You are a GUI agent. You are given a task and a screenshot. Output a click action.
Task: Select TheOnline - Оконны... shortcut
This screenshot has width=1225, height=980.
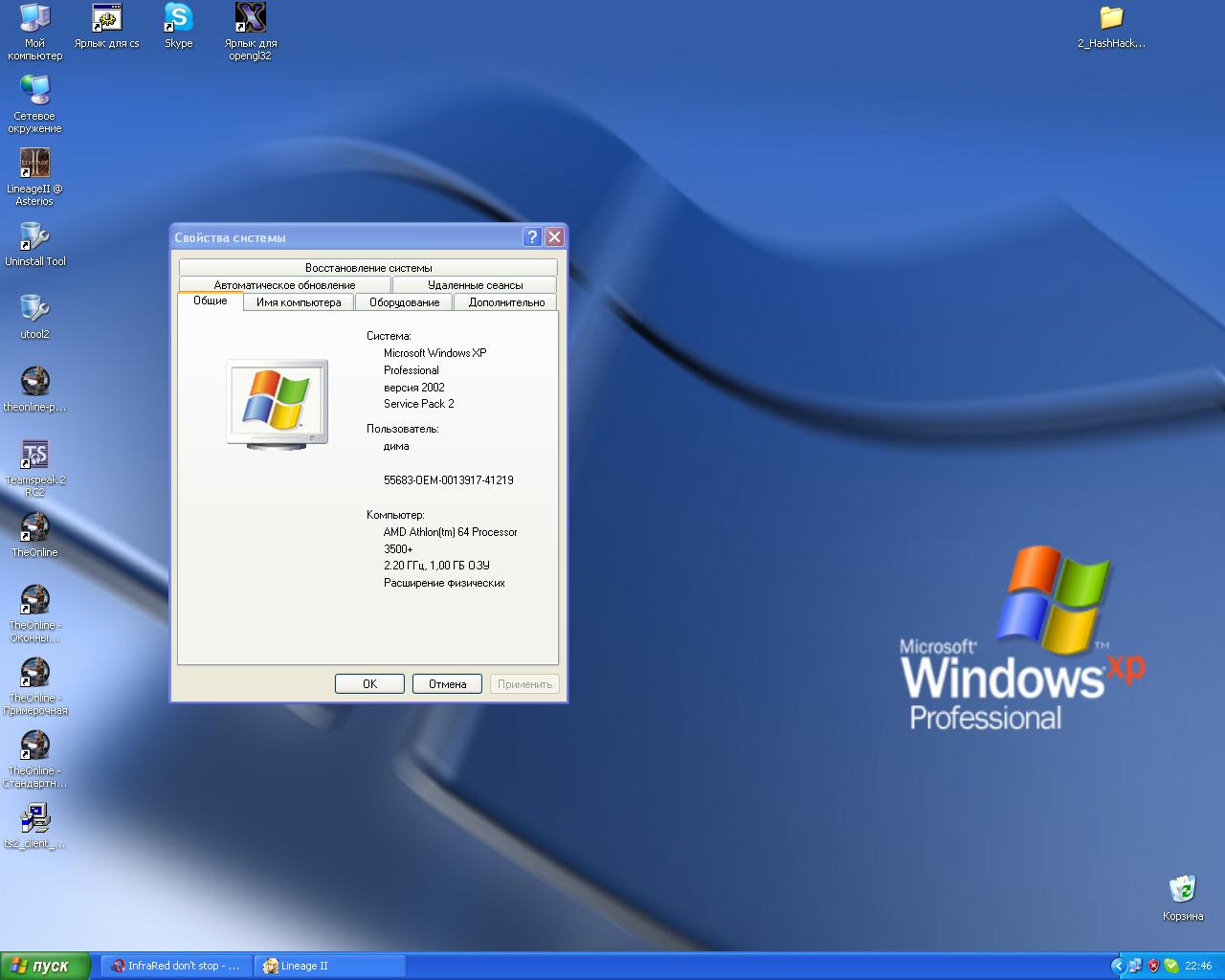pos(34,613)
